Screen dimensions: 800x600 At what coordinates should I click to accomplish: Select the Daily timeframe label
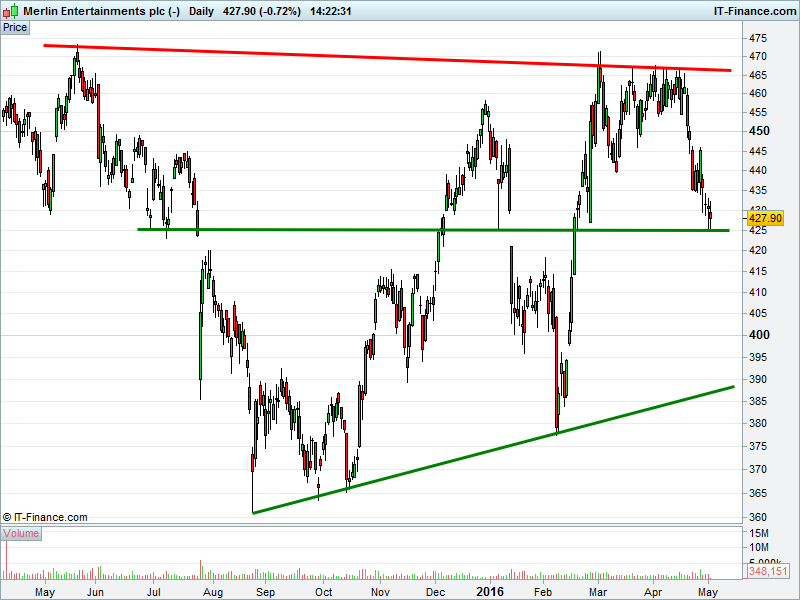tap(201, 11)
